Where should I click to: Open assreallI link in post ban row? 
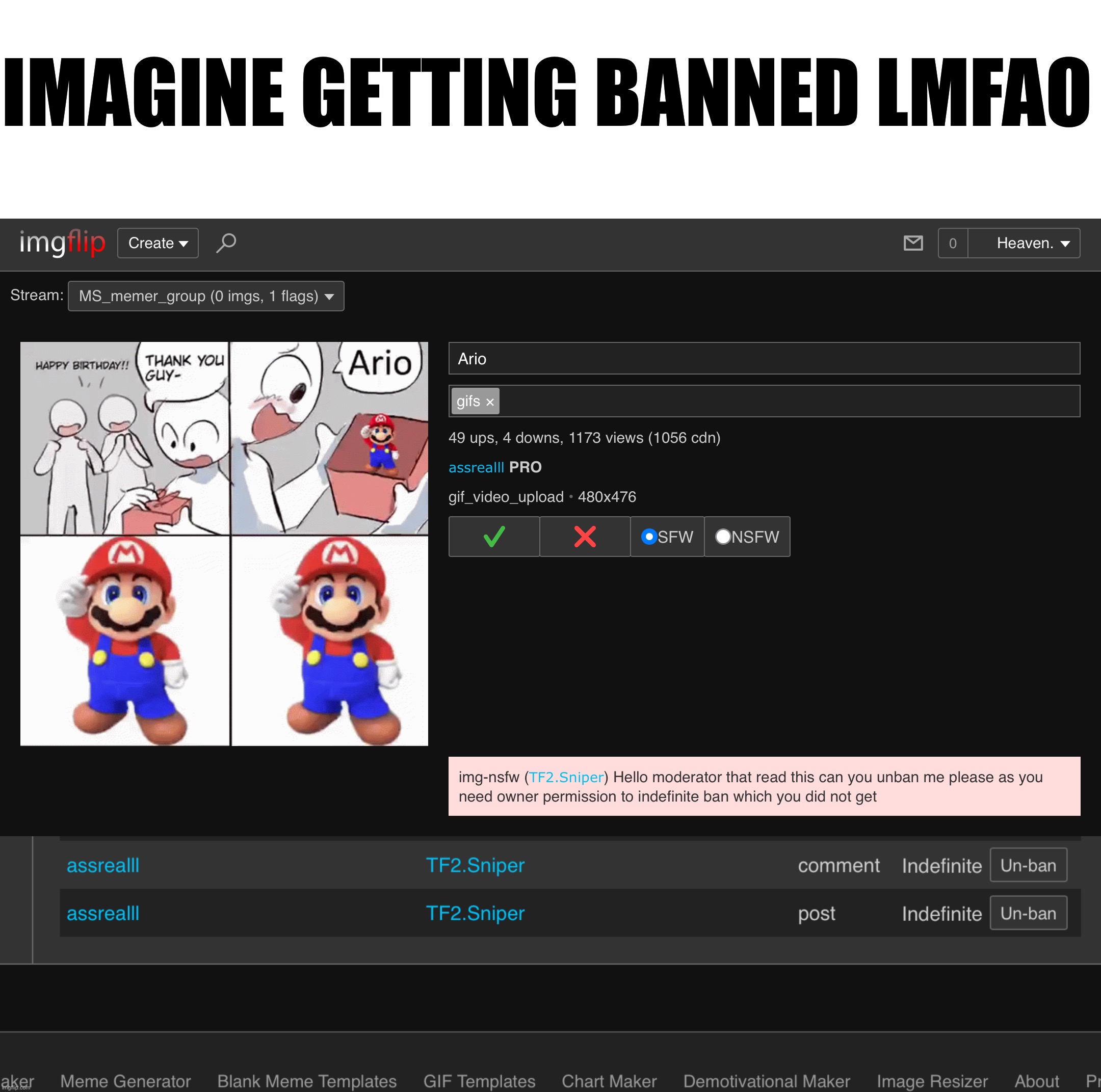[103, 913]
